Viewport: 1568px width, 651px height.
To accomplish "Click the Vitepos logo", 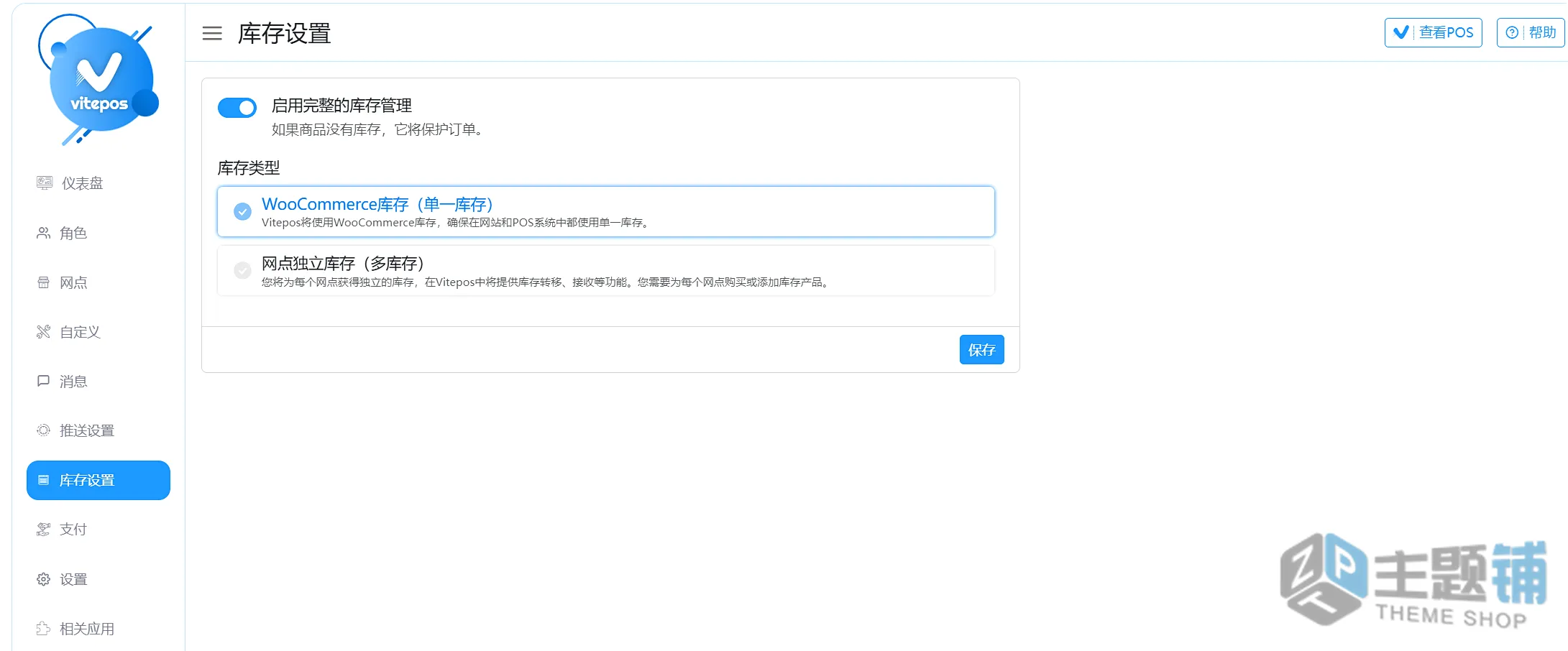I will click(98, 79).
